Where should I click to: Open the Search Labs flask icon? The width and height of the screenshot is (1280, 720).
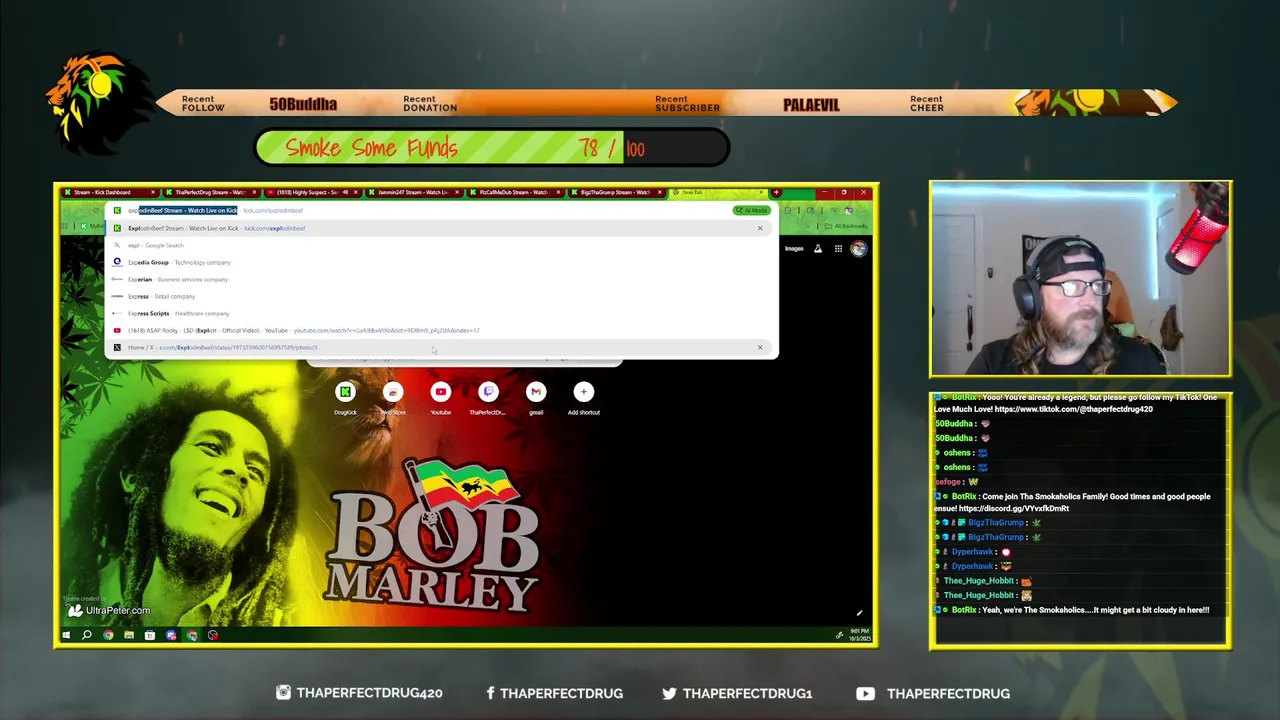pos(817,248)
